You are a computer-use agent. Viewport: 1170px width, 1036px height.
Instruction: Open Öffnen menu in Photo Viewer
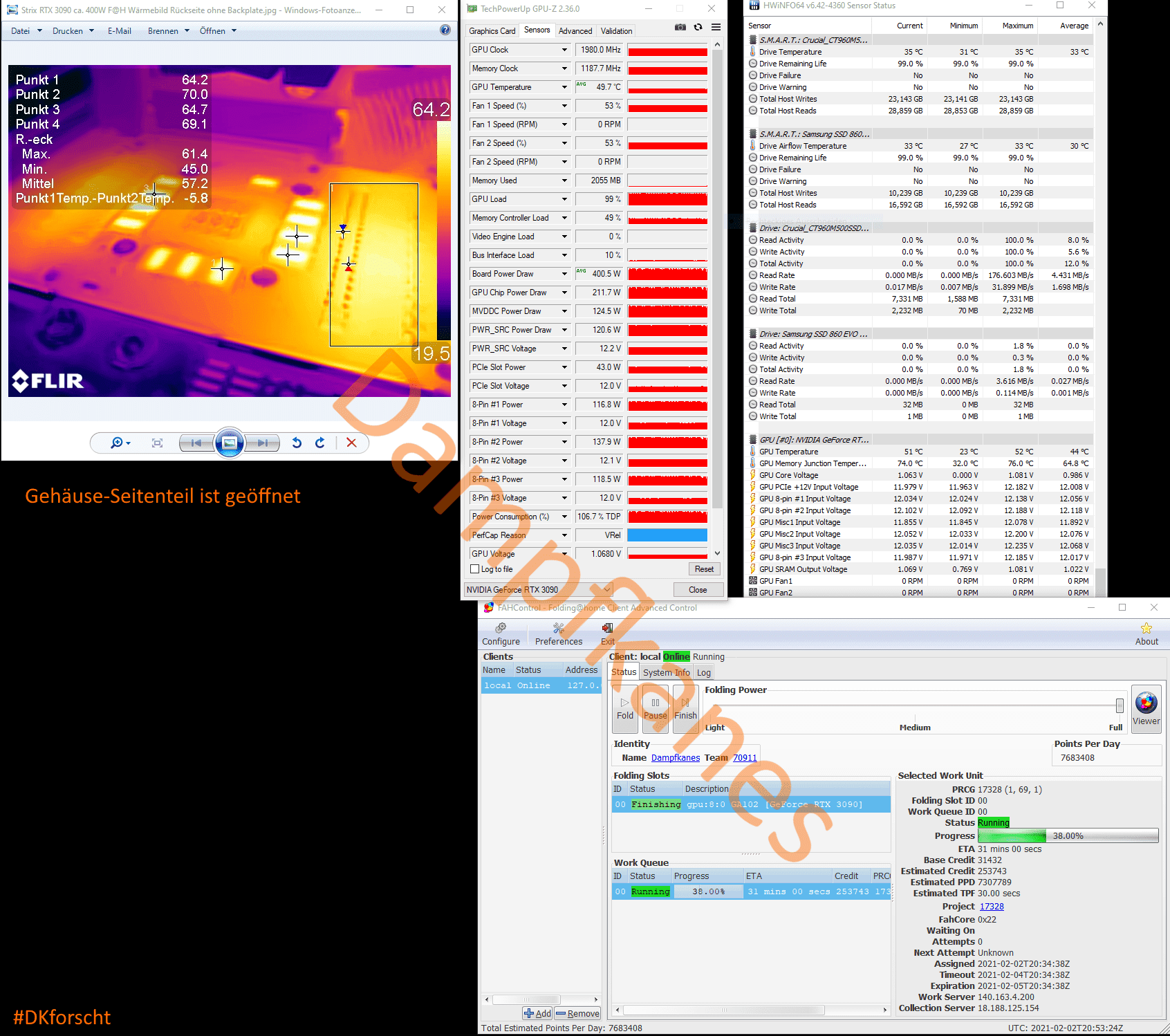(x=219, y=31)
